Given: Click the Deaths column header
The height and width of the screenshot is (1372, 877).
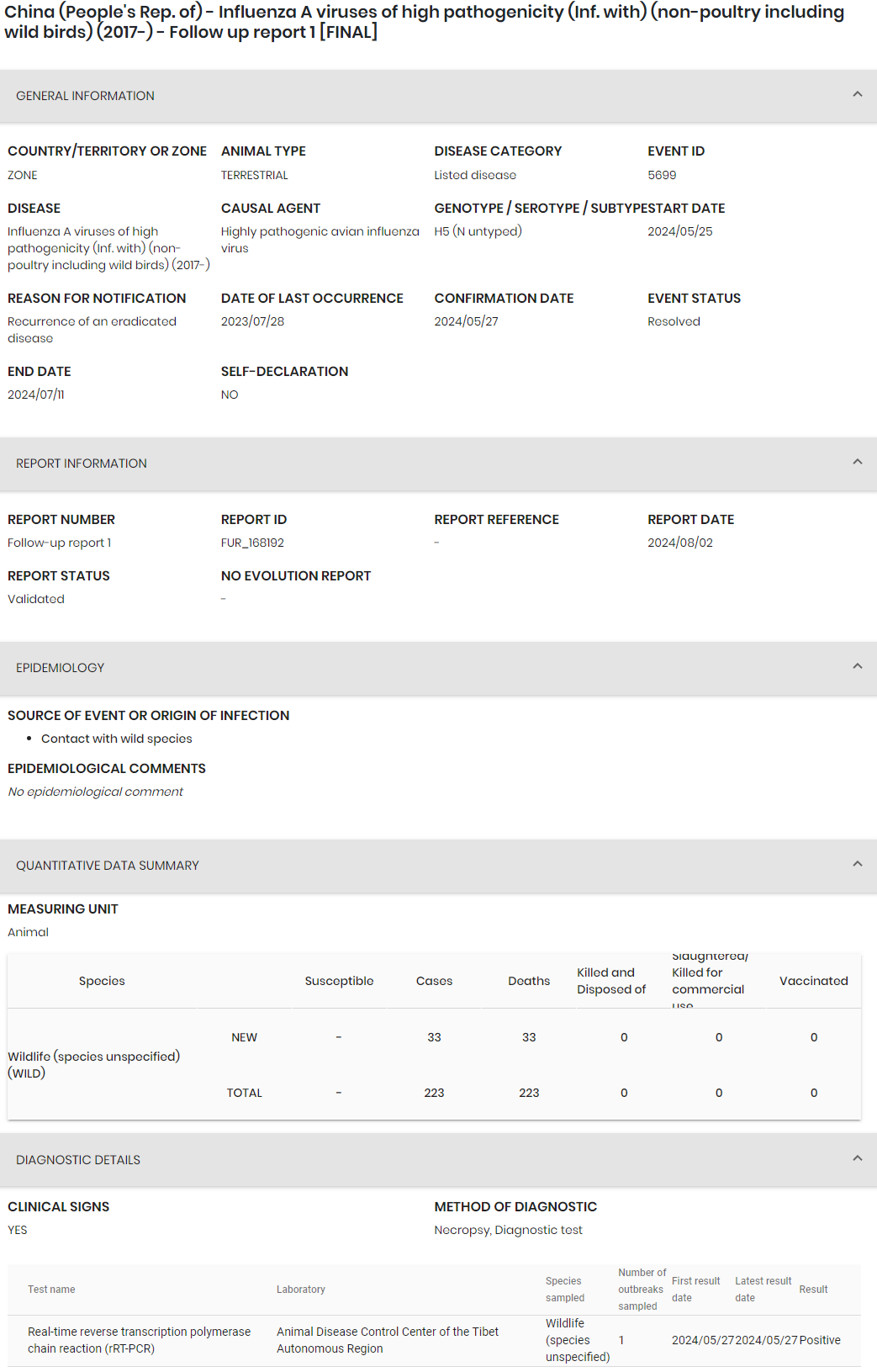Looking at the screenshot, I should pos(529,981).
